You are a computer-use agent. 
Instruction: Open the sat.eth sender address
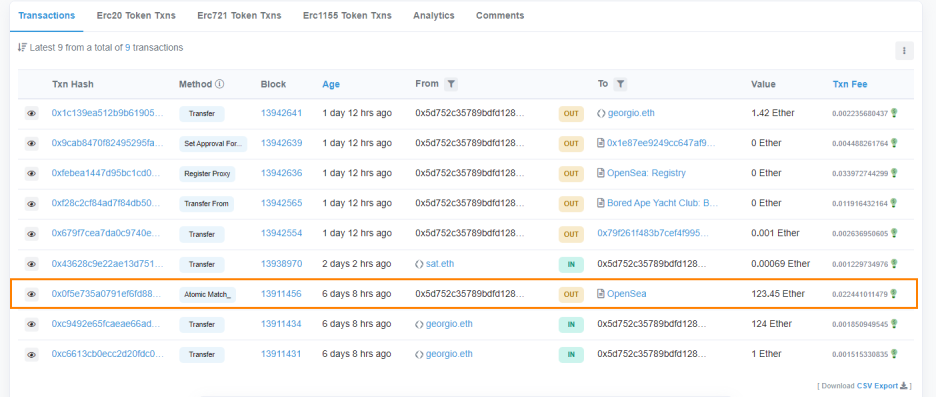tap(441, 263)
